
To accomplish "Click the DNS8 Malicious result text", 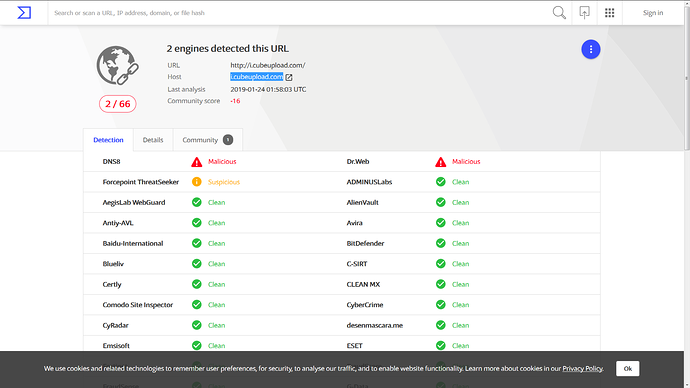I will 222,161.
